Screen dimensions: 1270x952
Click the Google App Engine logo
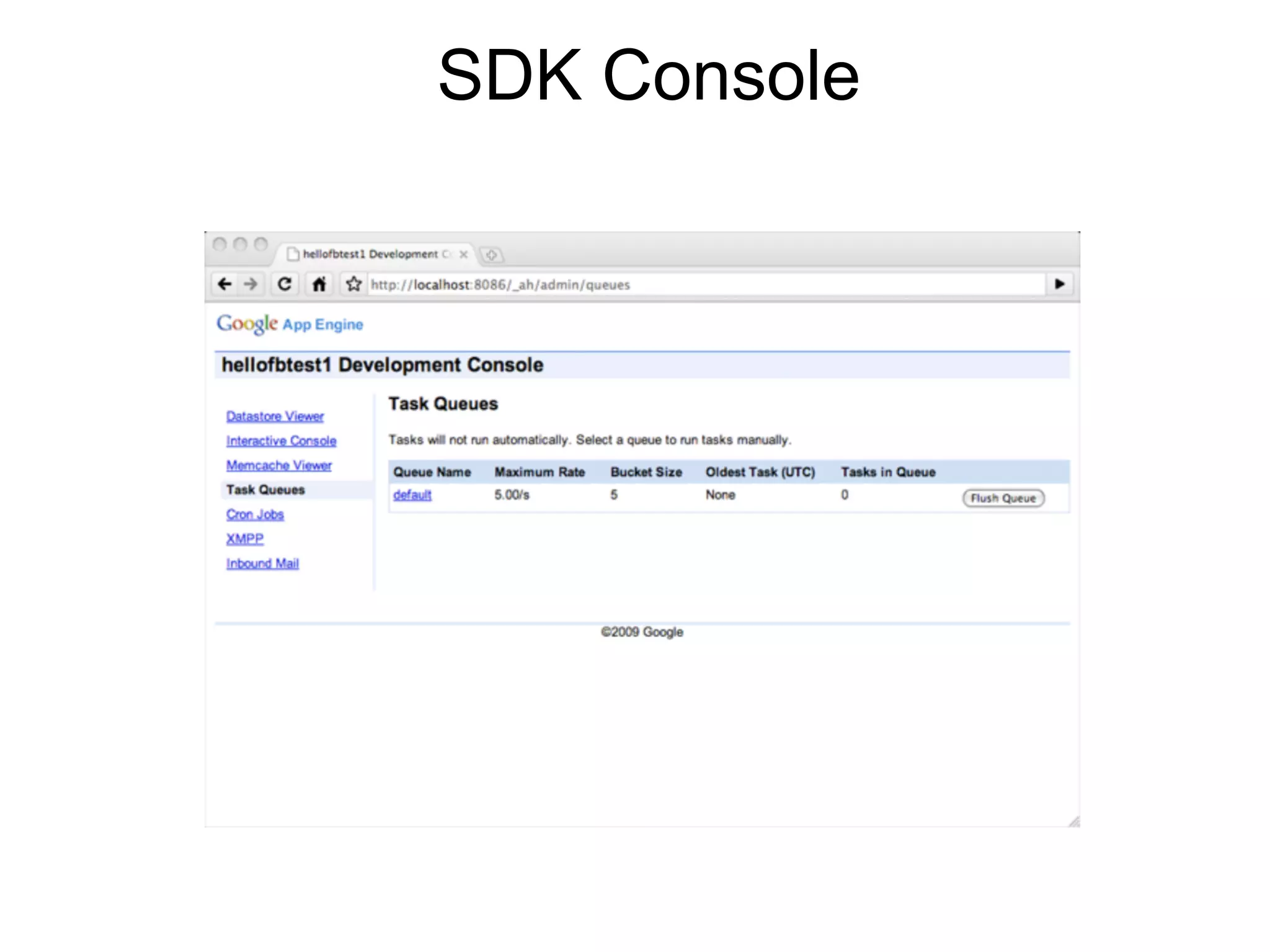point(290,324)
